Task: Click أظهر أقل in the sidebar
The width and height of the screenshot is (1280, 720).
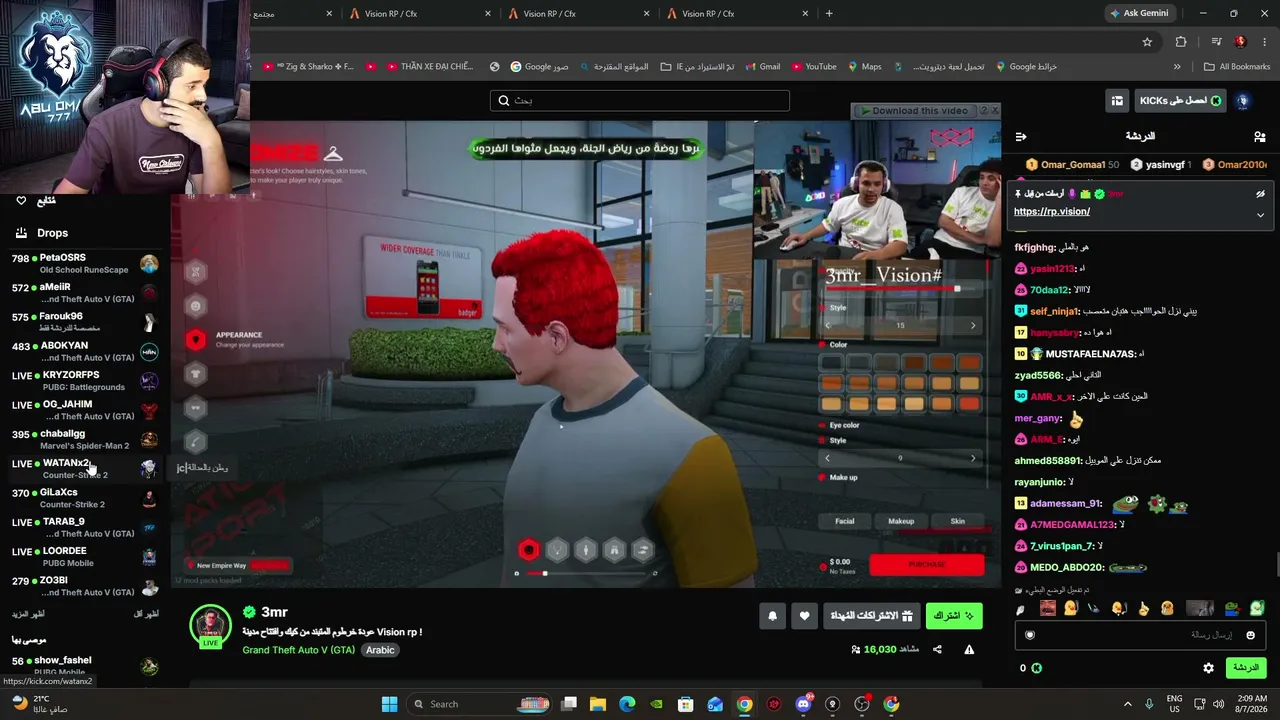Action: [146, 614]
